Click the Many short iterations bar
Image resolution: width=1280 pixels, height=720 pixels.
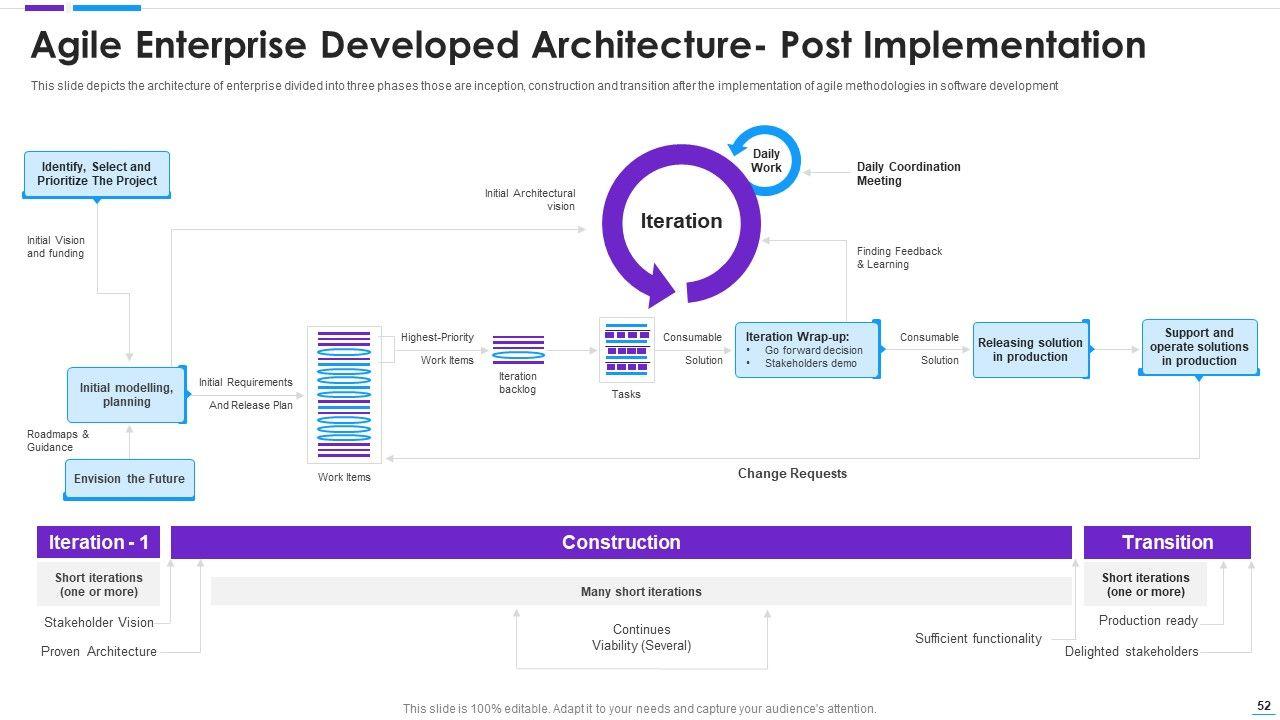click(641, 592)
